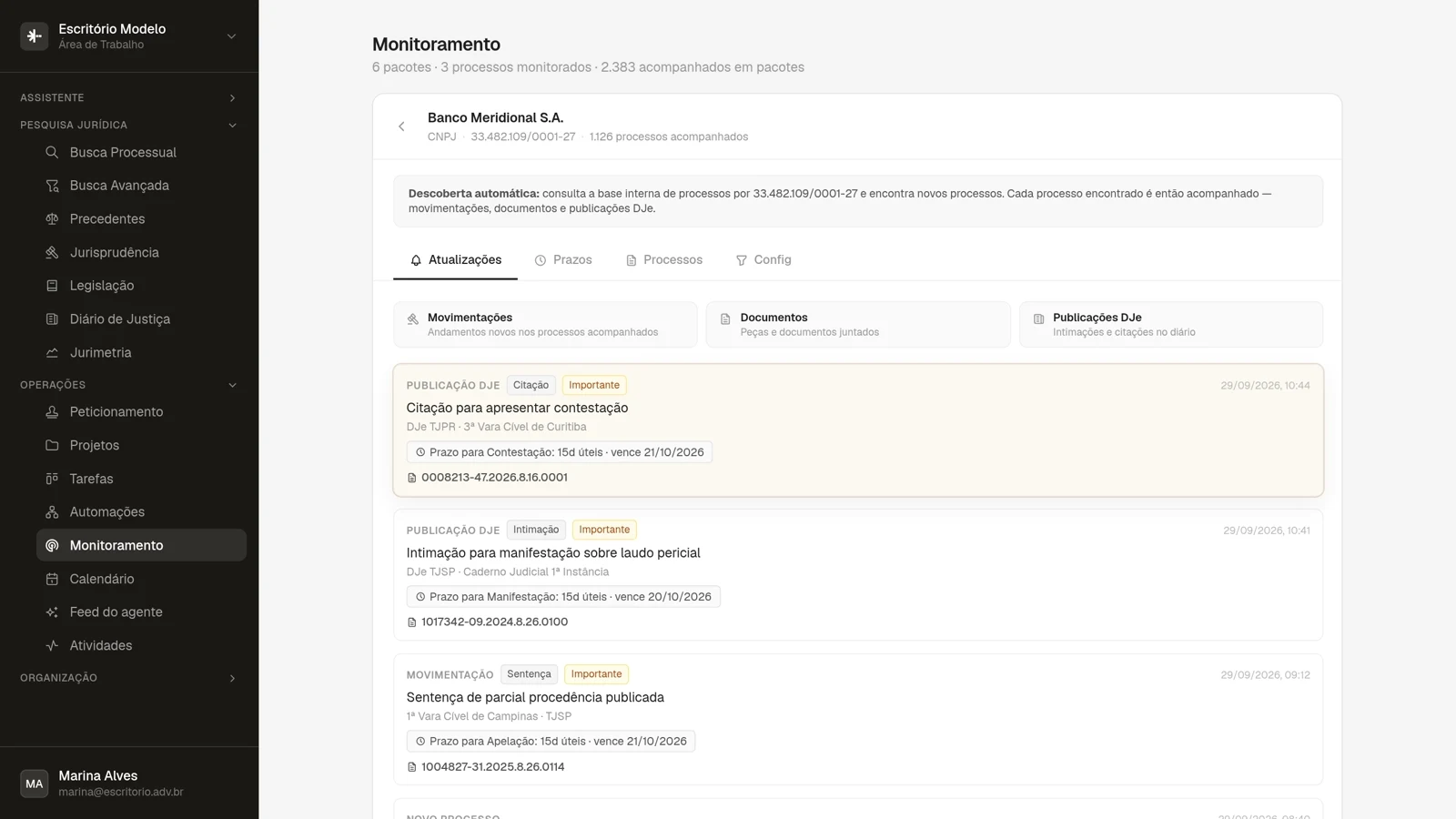Click the Calendário calendar icon
This screenshot has width=1456, height=819.
52,579
